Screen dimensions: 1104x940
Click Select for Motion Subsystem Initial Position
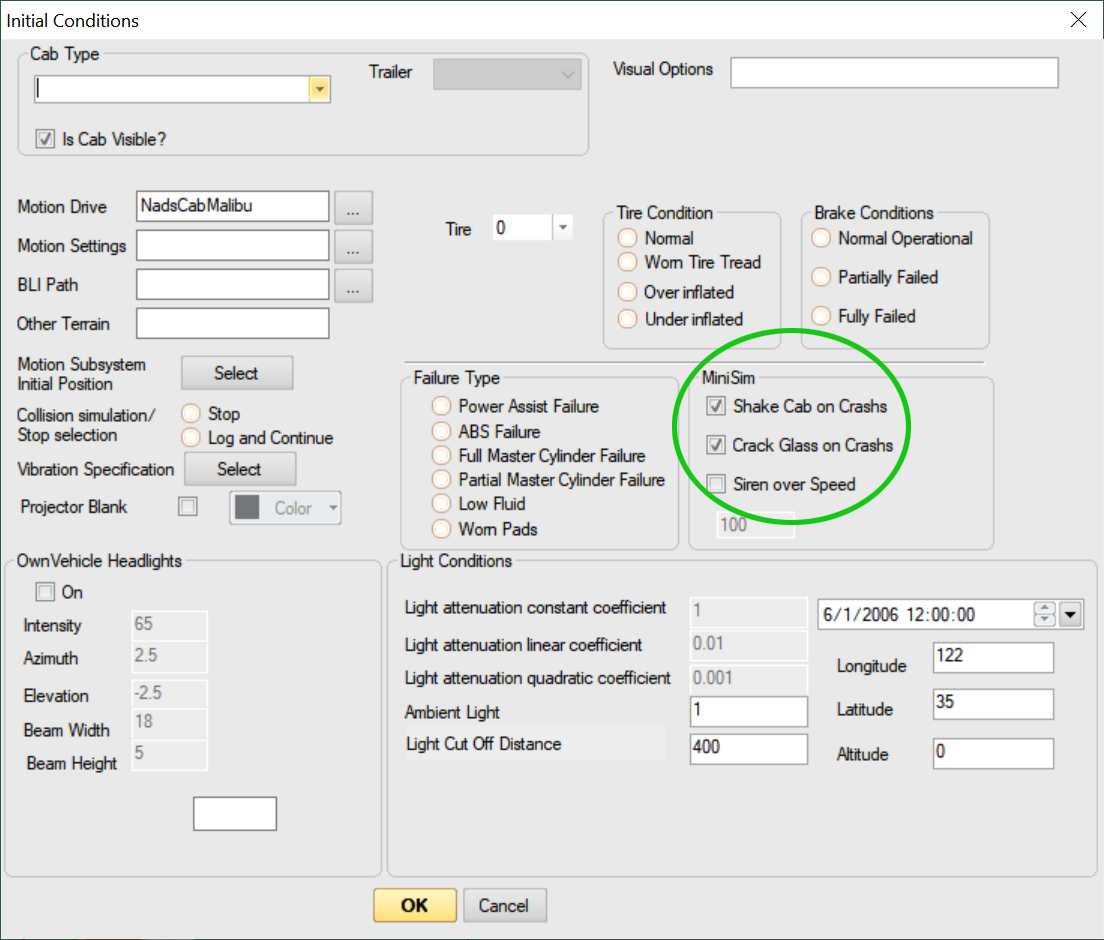(x=237, y=372)
